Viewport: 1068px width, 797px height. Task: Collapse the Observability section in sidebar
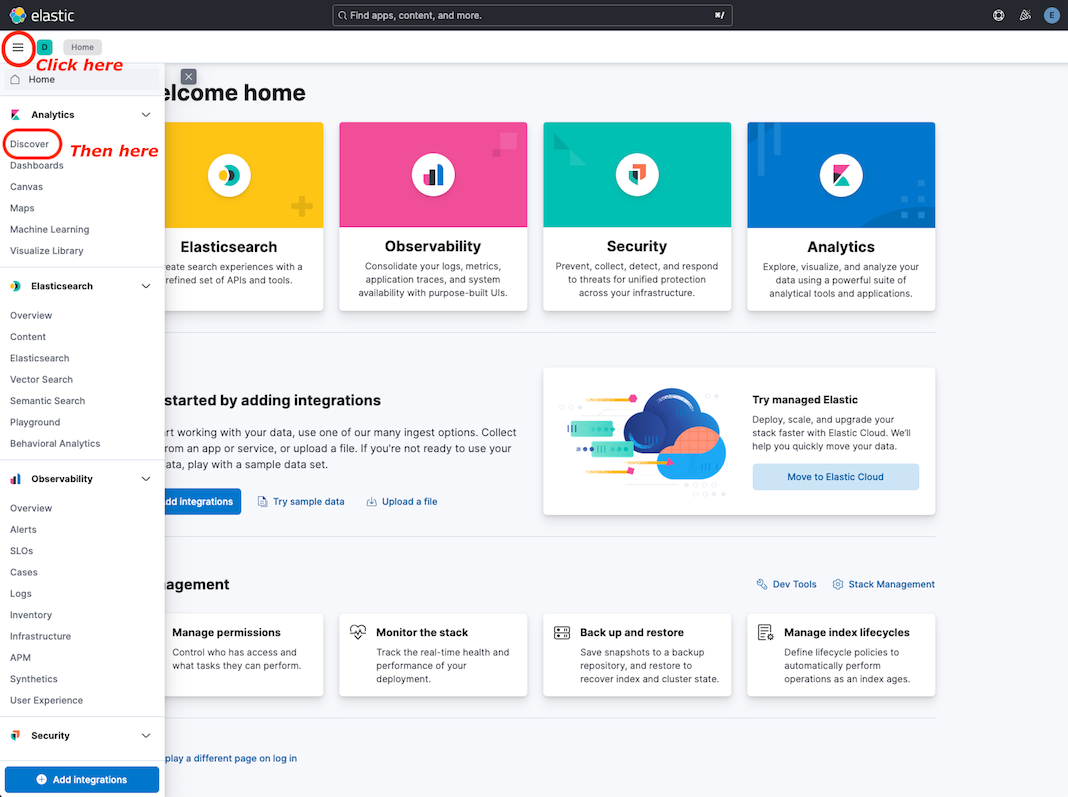(x=146, y=478)
